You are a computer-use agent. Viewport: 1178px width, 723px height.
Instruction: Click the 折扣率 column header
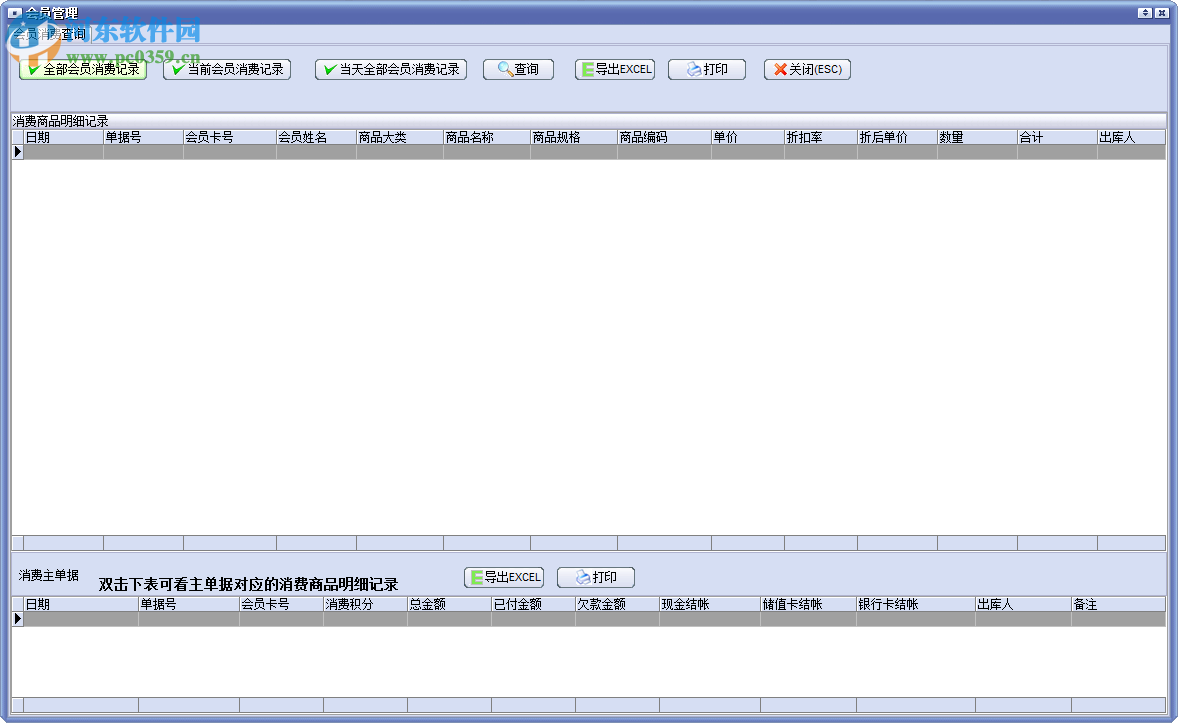820,137
